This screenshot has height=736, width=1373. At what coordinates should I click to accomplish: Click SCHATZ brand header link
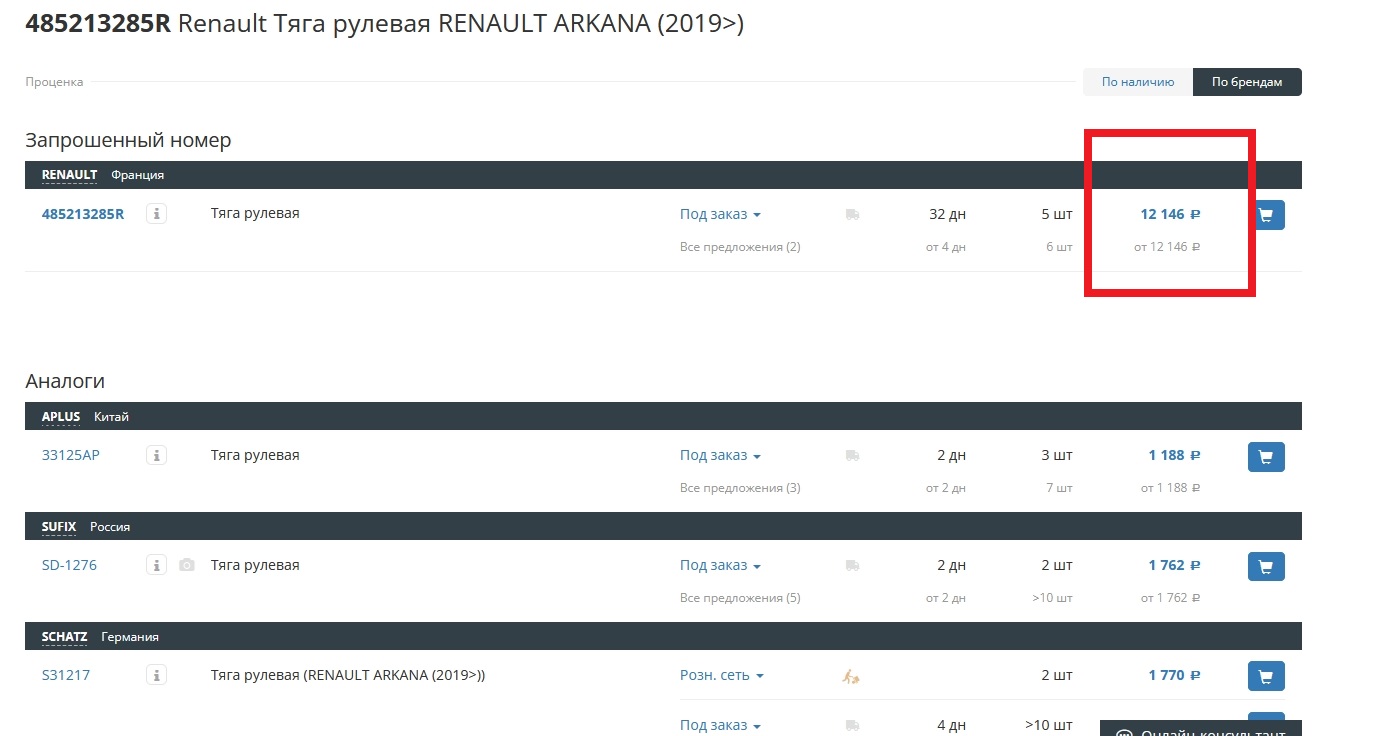[64, 637]
